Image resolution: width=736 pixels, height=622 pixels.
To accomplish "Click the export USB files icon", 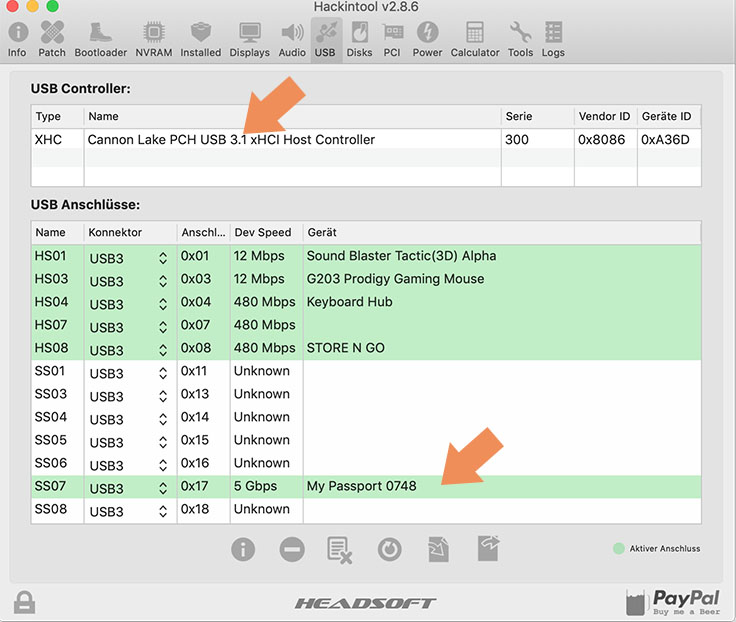I will pos(488,548).
